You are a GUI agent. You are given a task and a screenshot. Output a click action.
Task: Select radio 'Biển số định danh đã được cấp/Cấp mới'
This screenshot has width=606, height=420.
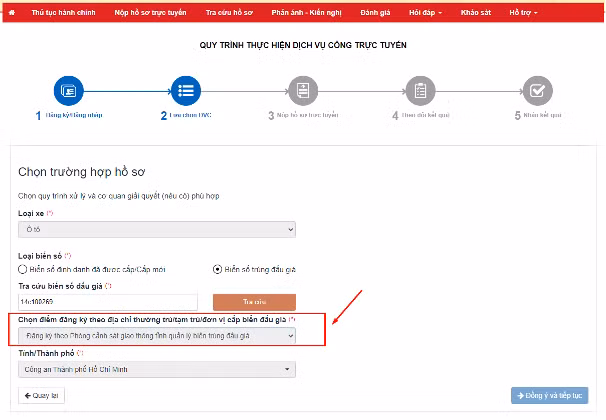point(24,269)
